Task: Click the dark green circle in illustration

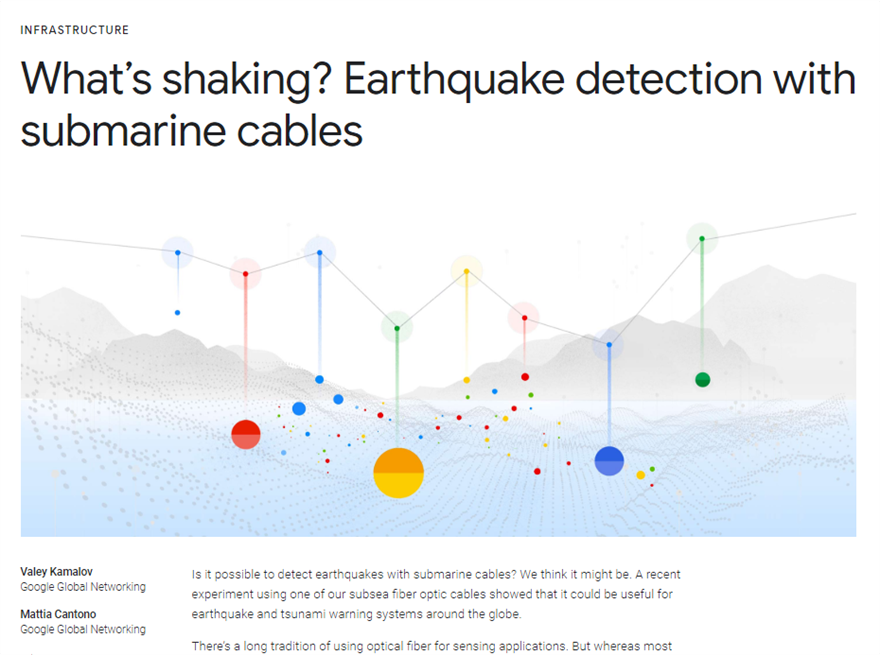Action: coord(702,380)
